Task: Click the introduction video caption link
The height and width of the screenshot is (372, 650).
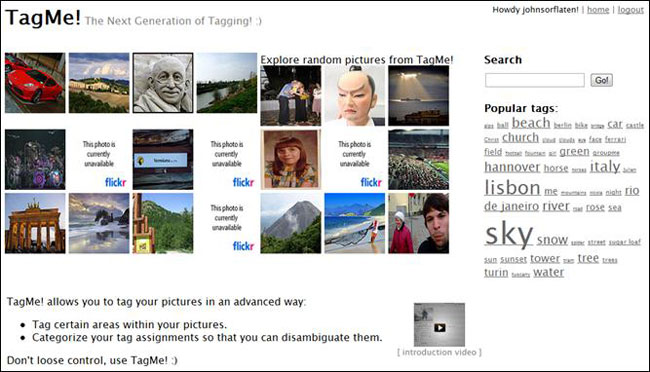Action: tap(439, 353)
